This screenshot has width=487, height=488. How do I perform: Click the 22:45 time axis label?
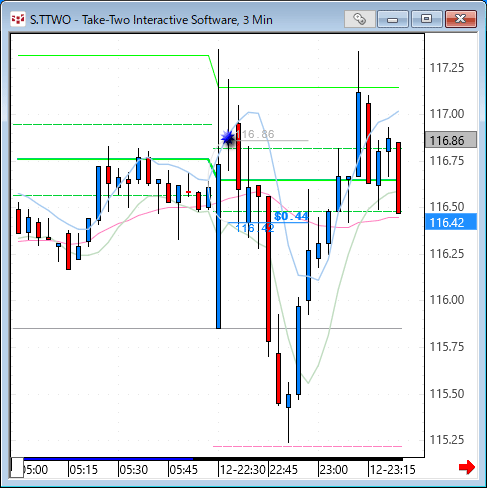[x=284, y=470]
